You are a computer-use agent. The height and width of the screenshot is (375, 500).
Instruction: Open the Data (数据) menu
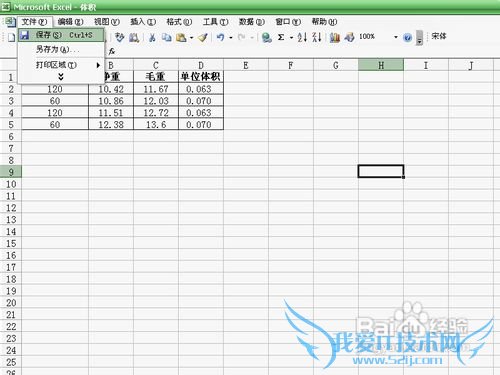pyautogui.click(x=252, y=22)
